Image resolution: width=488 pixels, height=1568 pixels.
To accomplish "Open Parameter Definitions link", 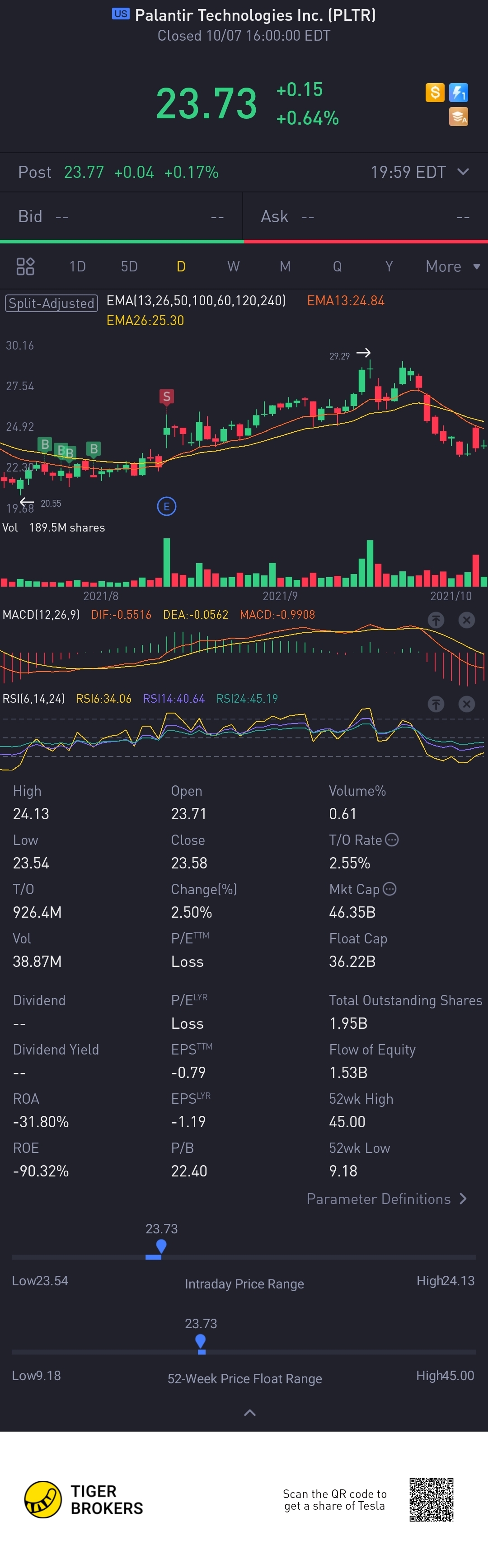I will (x=387, y=1199).
